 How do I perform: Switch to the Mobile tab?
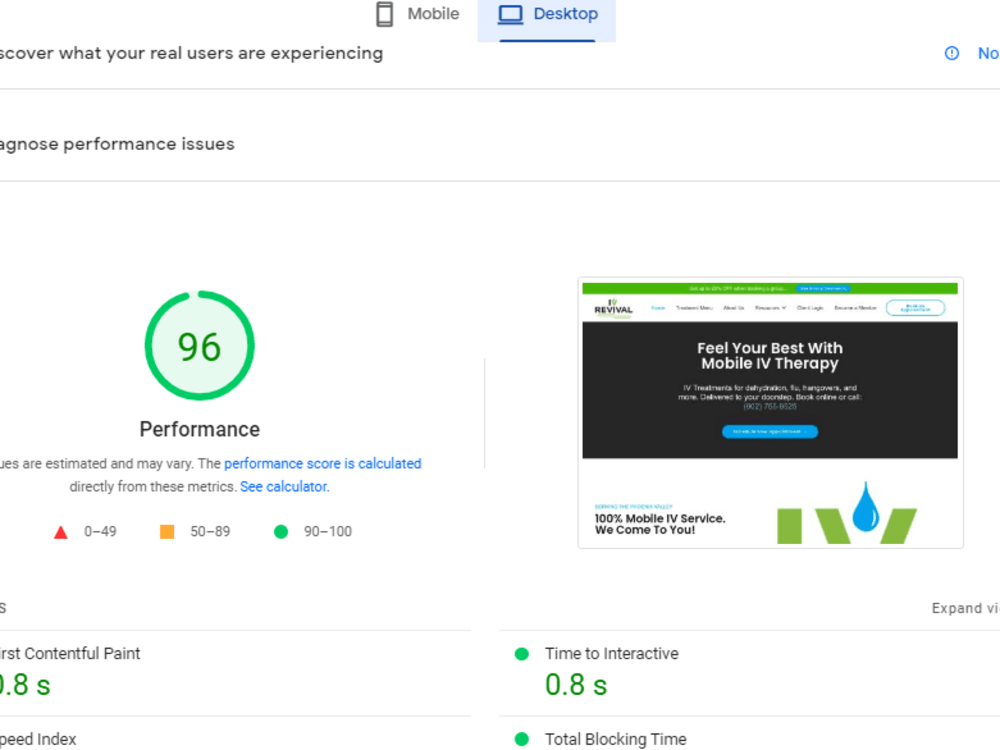click(418, 14)
